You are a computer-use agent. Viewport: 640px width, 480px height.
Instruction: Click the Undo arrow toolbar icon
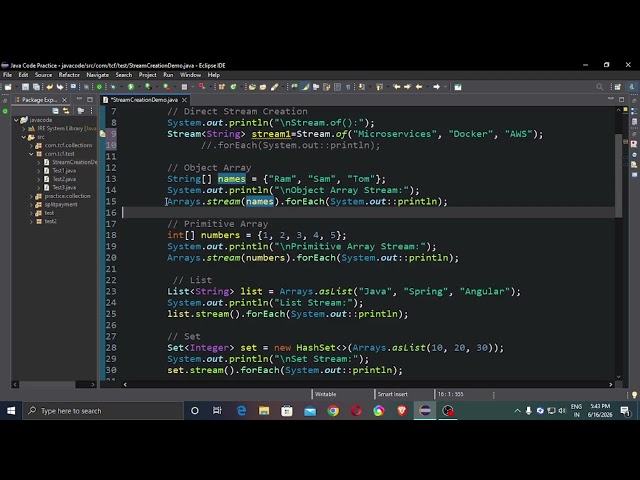coord(49,87)
